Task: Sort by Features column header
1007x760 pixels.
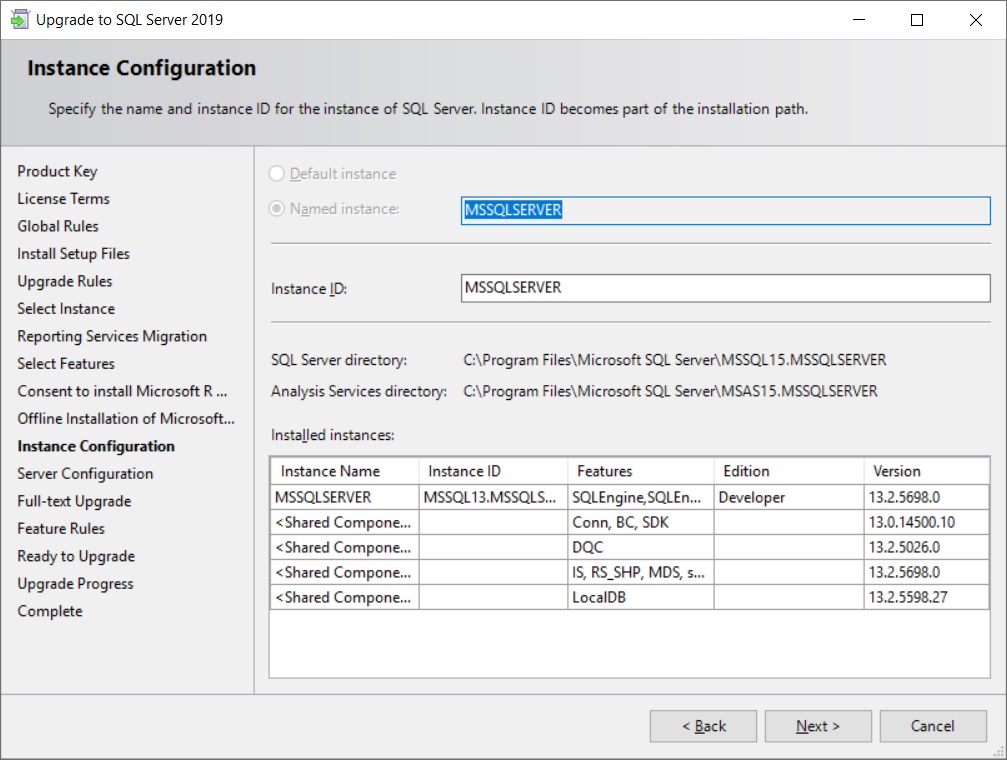Action: (x=641, y=471)
